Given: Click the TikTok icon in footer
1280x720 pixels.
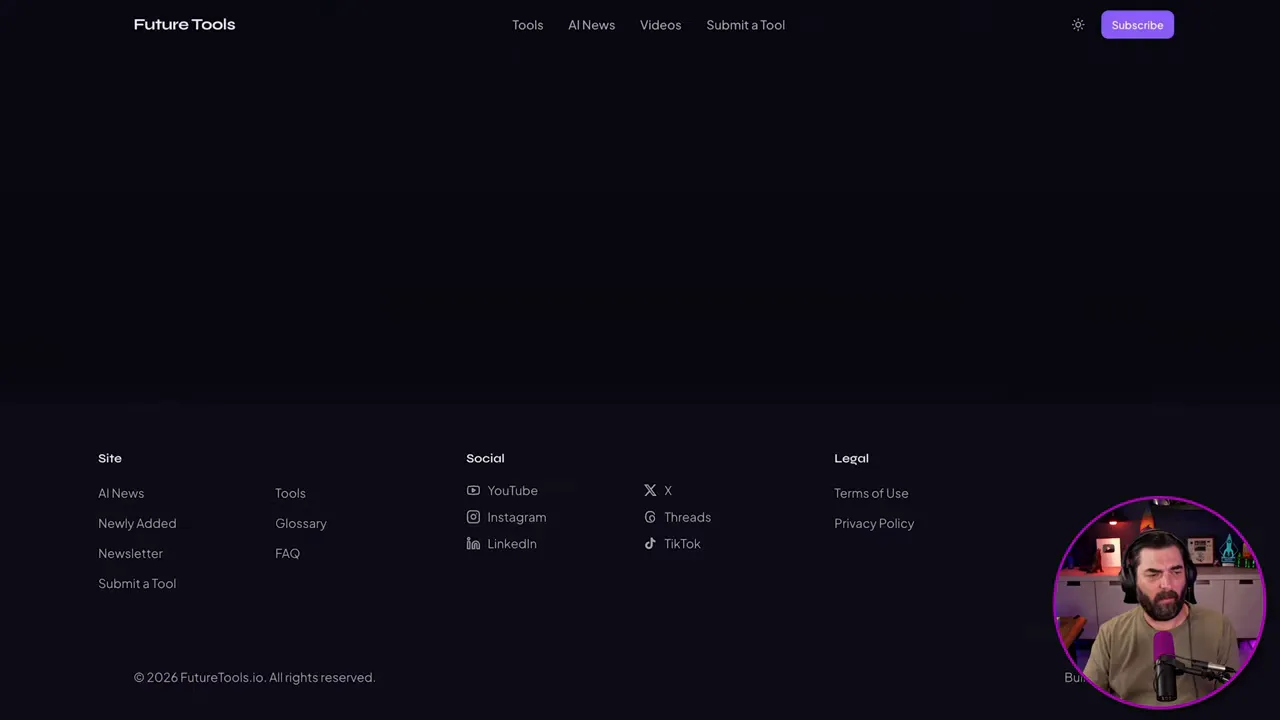Looking at the screenshot, I should pos(650,544).
